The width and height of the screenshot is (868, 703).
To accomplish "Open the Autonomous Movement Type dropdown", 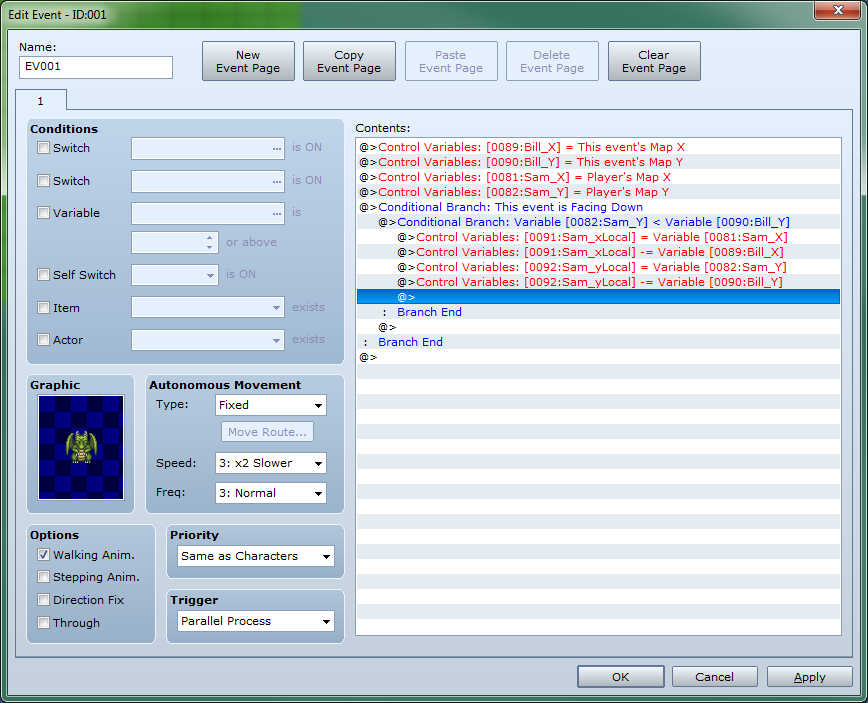I will [271, 405].
